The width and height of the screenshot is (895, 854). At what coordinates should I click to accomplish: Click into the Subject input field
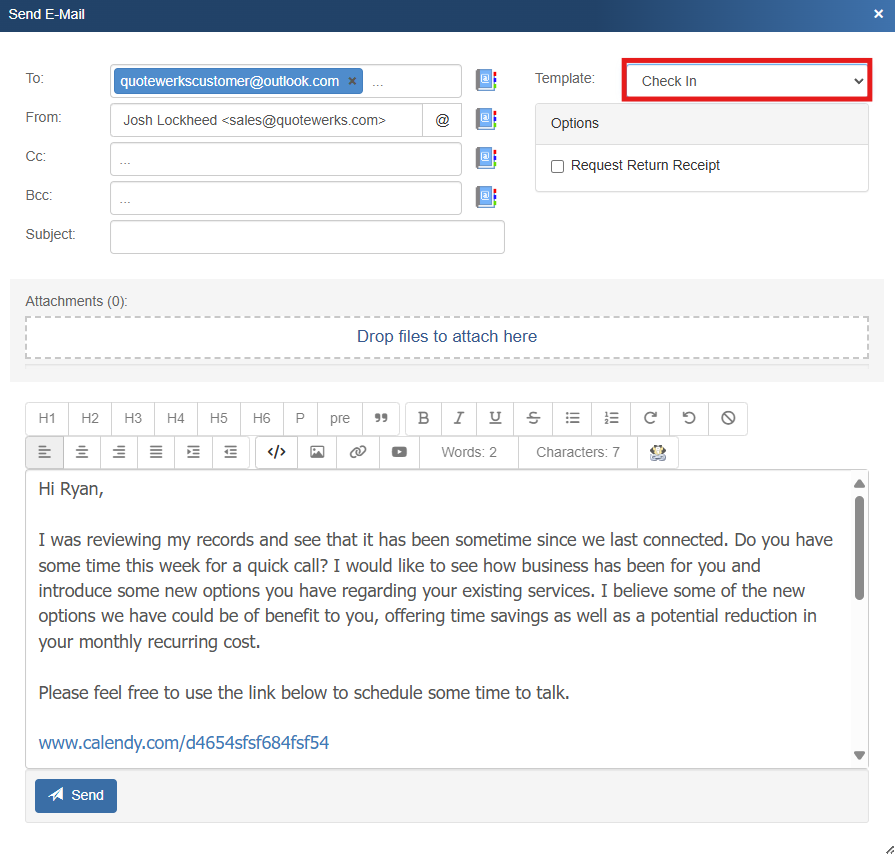tap(307, 237)
